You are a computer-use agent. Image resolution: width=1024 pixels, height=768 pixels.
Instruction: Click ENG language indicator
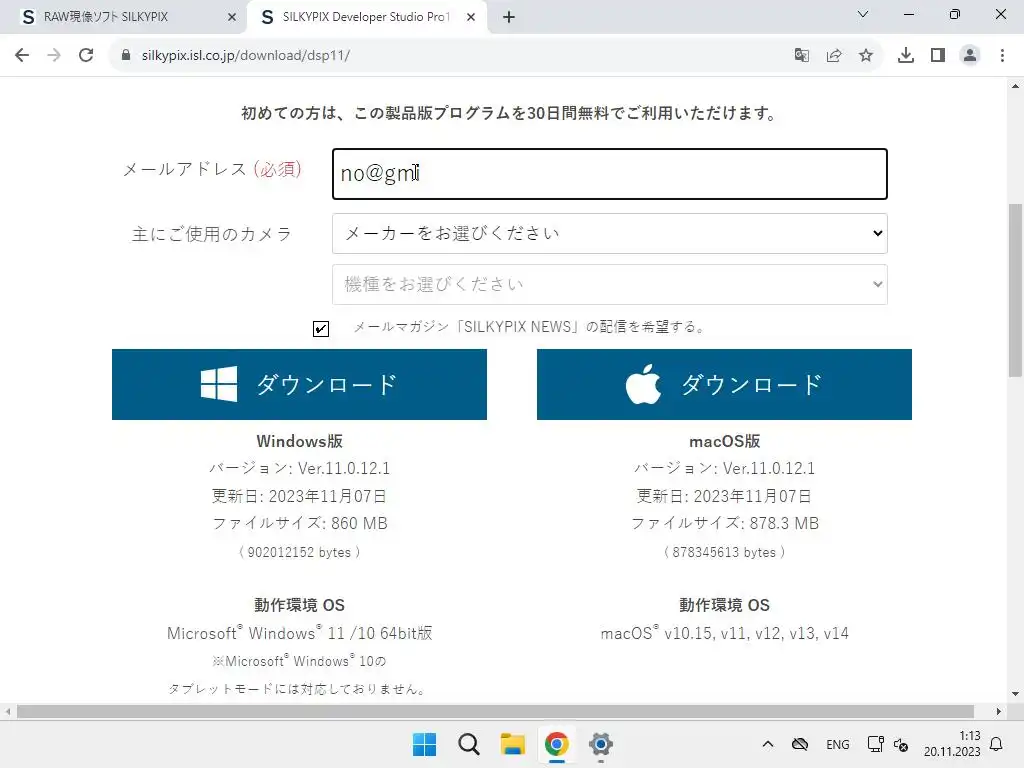click(x=838, y=744)
